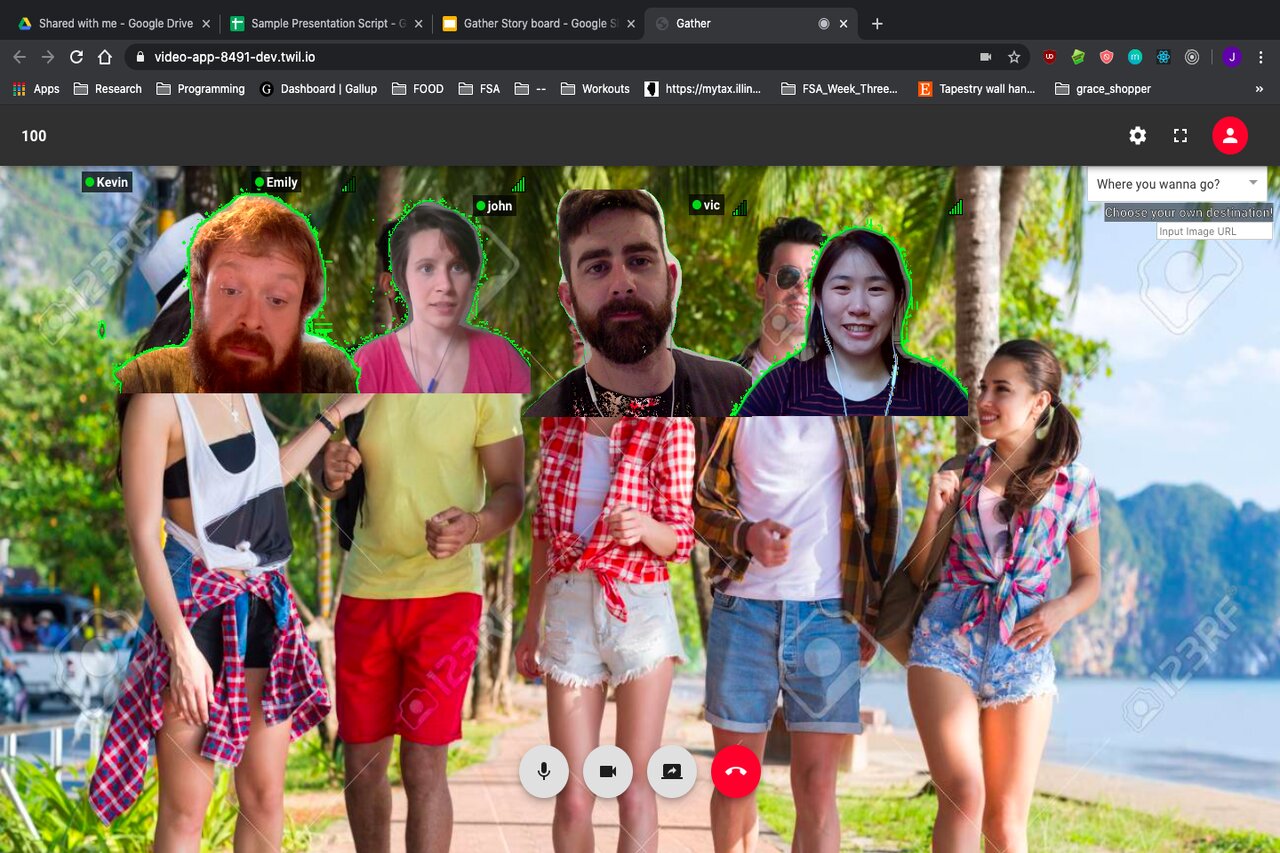Open the red user profile icon
The image size is (1280, 853).
tap(1230, 136)
